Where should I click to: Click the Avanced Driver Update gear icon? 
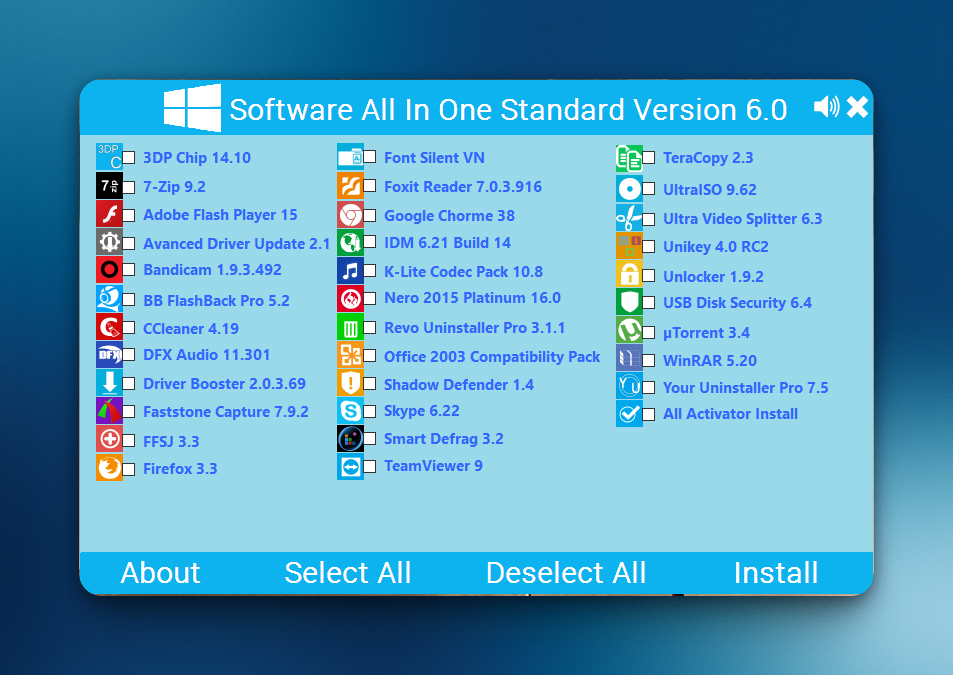click(109, 242)
